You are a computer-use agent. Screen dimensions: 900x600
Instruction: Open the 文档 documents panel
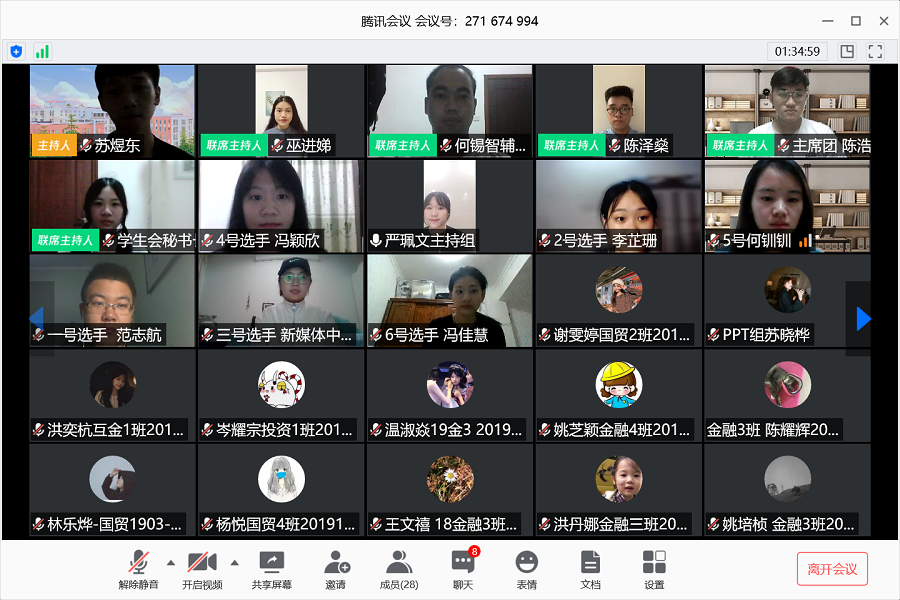point(590,563)
